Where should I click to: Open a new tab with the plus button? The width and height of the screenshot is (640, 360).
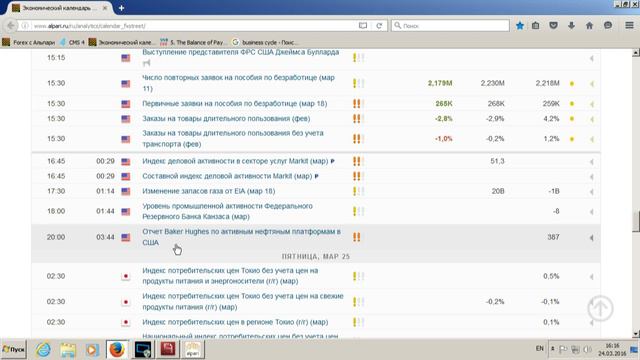[x=121, y=8]
